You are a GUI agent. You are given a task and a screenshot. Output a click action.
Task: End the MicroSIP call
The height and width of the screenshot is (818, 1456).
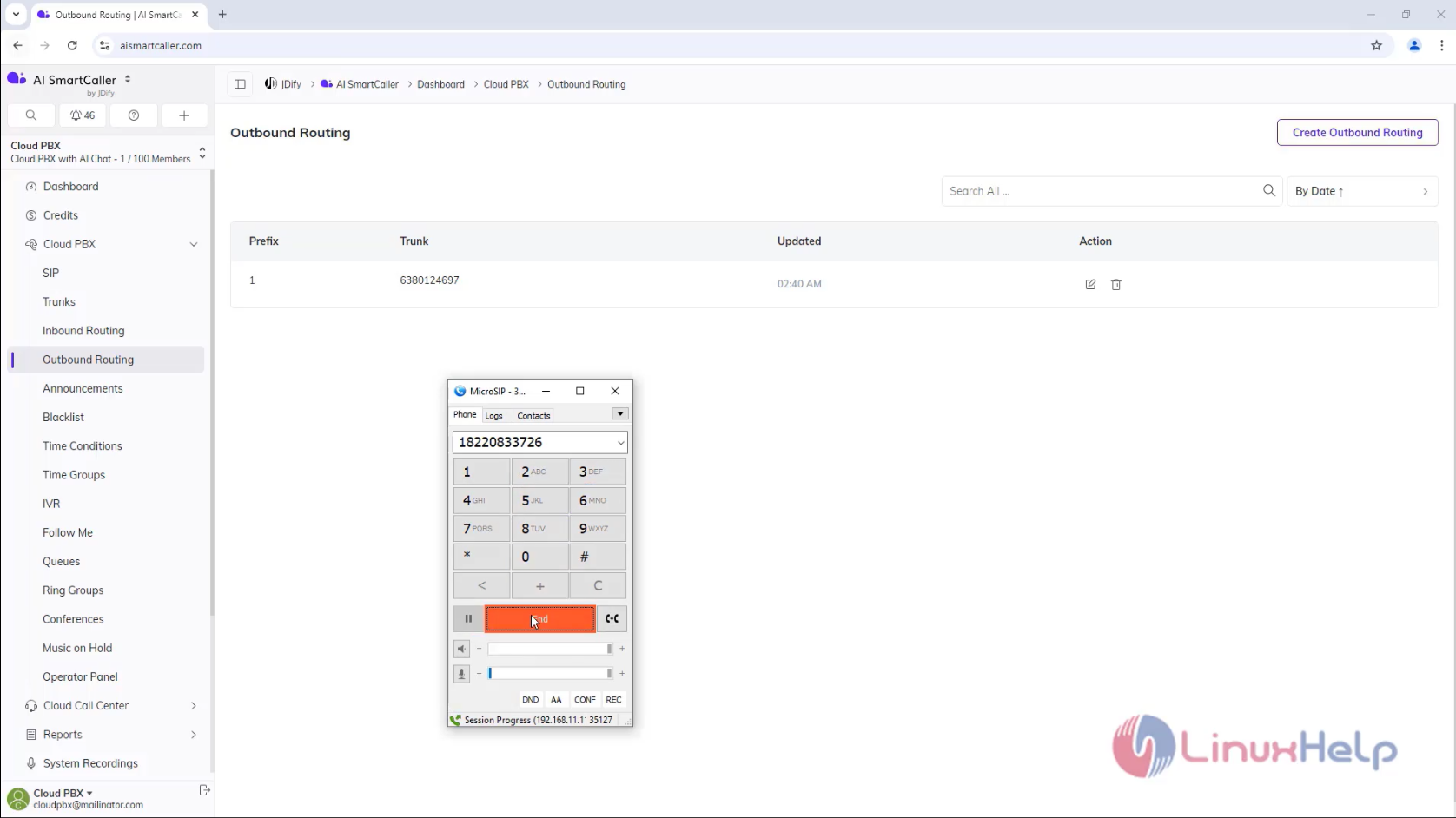[x=540, y=618]
